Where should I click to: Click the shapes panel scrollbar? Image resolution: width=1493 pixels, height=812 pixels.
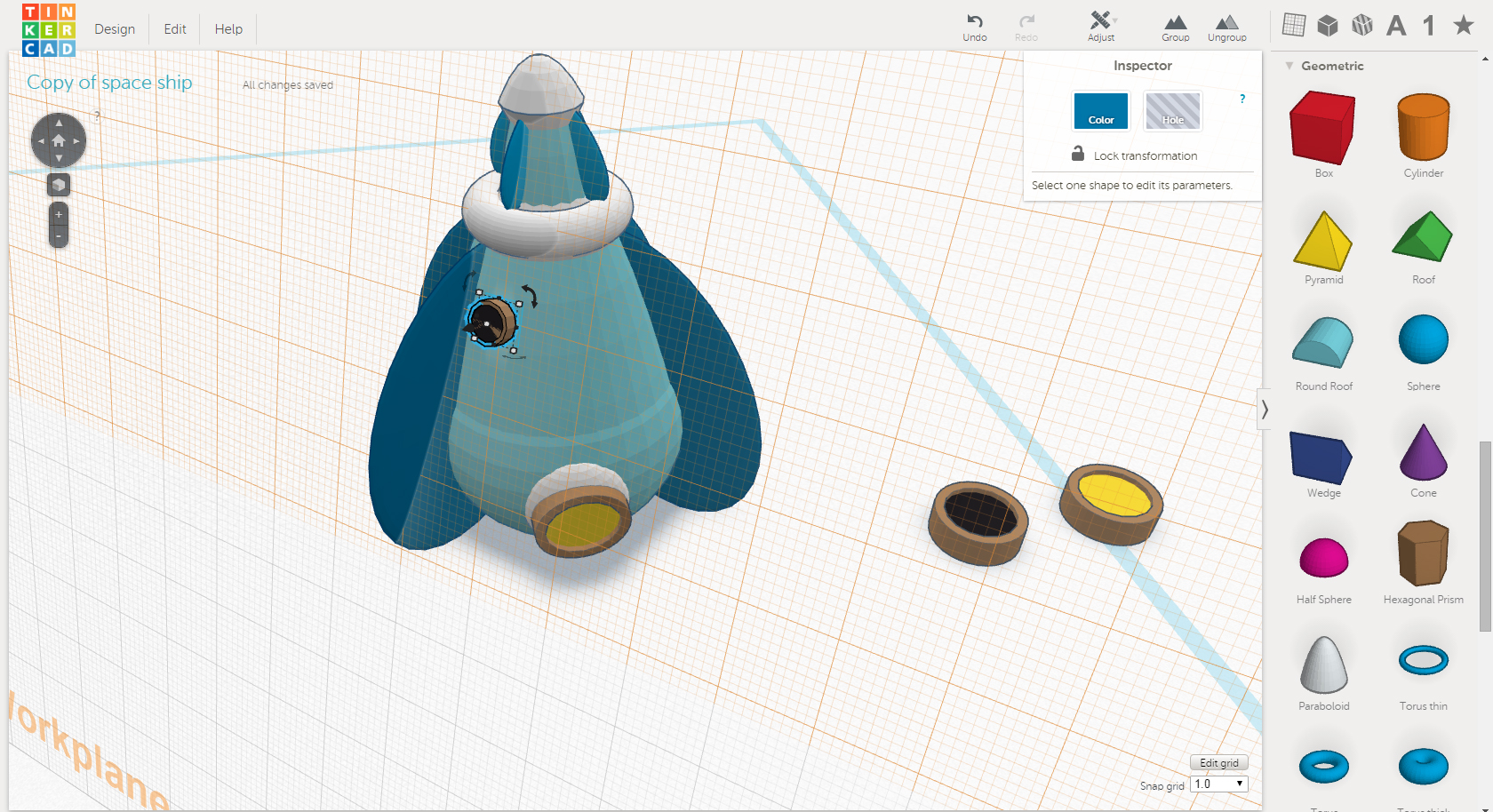click(1484, 536)
